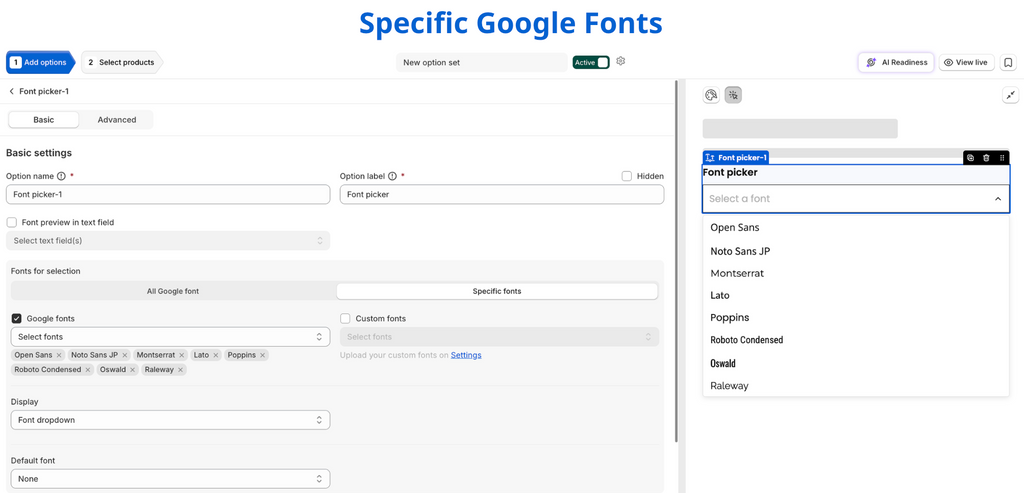Choose Roboto Condensed in the font list
The width and height of the screenshot is (1024, 493).
(x=856, y=340)
